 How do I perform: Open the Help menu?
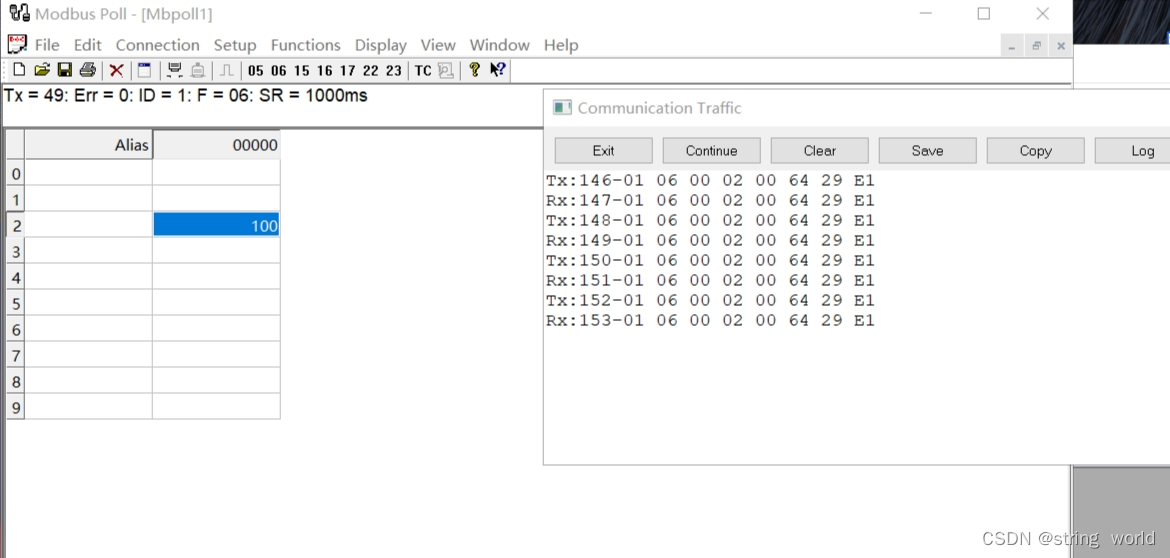tap(561, 46)
